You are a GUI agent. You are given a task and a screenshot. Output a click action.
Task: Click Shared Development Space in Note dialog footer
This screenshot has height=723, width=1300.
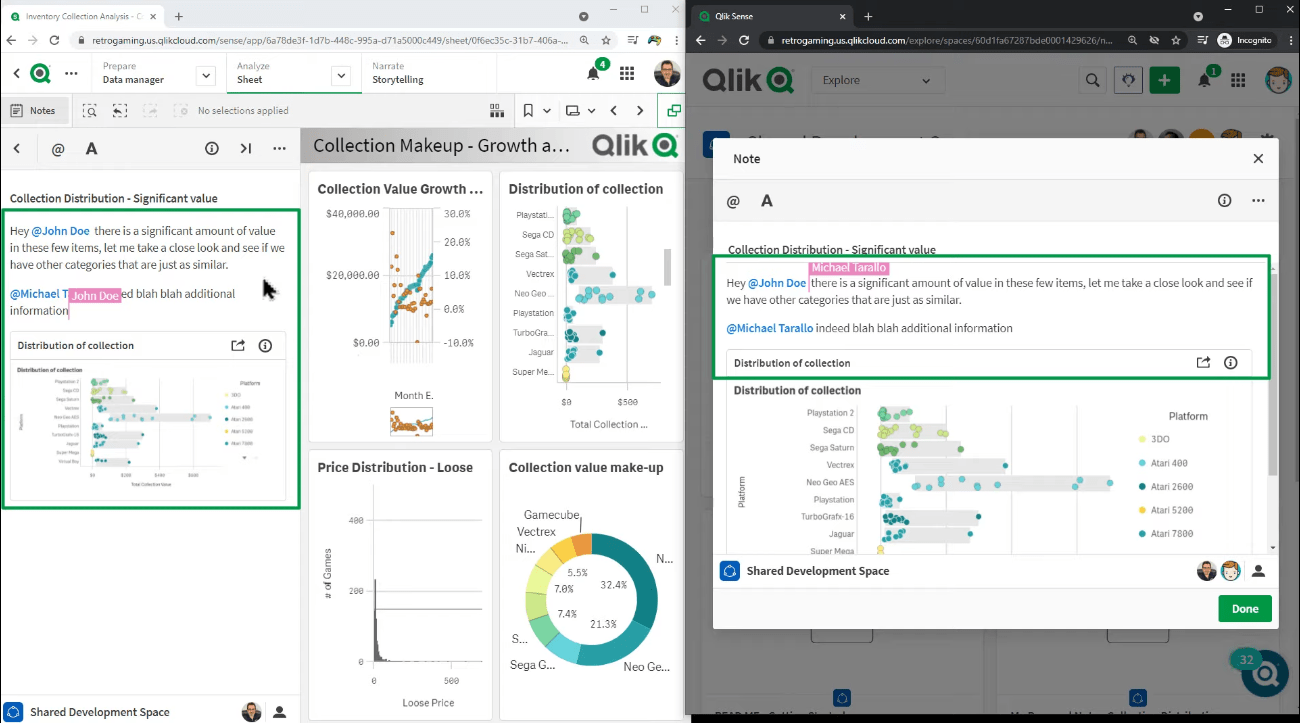click(x=817, y=571)
